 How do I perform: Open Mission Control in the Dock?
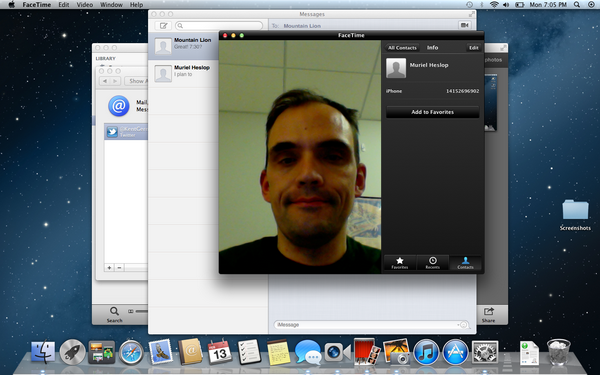[x=101, y=352]
